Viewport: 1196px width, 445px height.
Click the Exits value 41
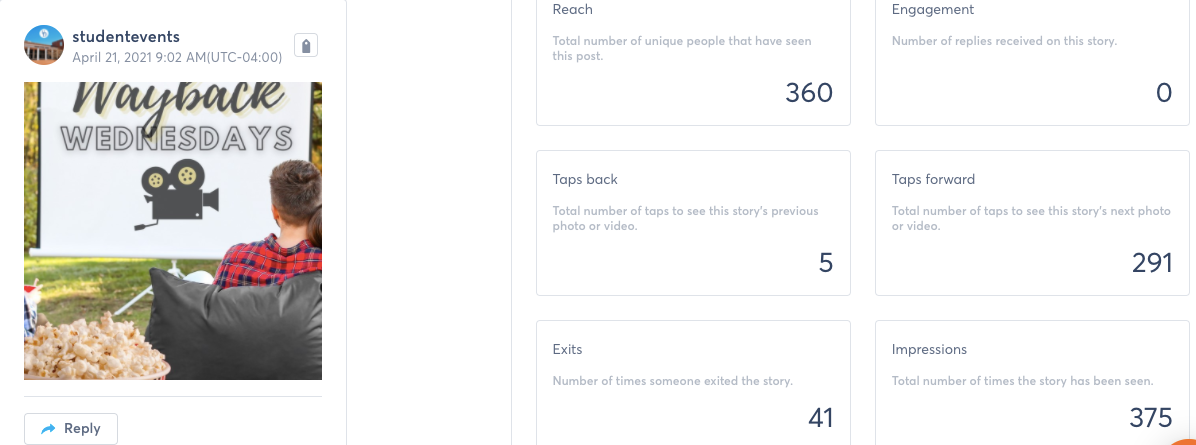(x=821, y=418)
